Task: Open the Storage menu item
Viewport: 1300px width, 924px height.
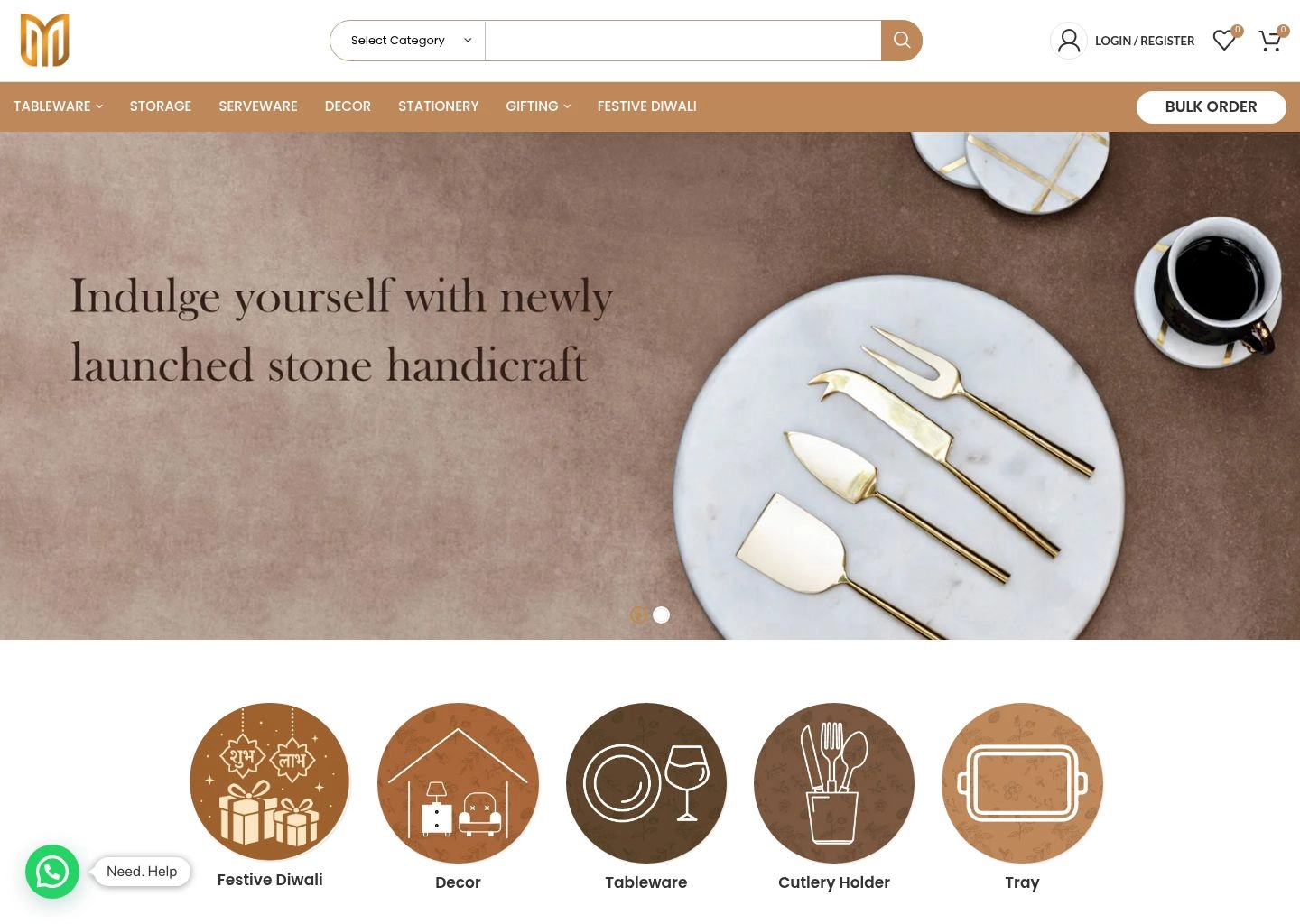Action: 161,106
